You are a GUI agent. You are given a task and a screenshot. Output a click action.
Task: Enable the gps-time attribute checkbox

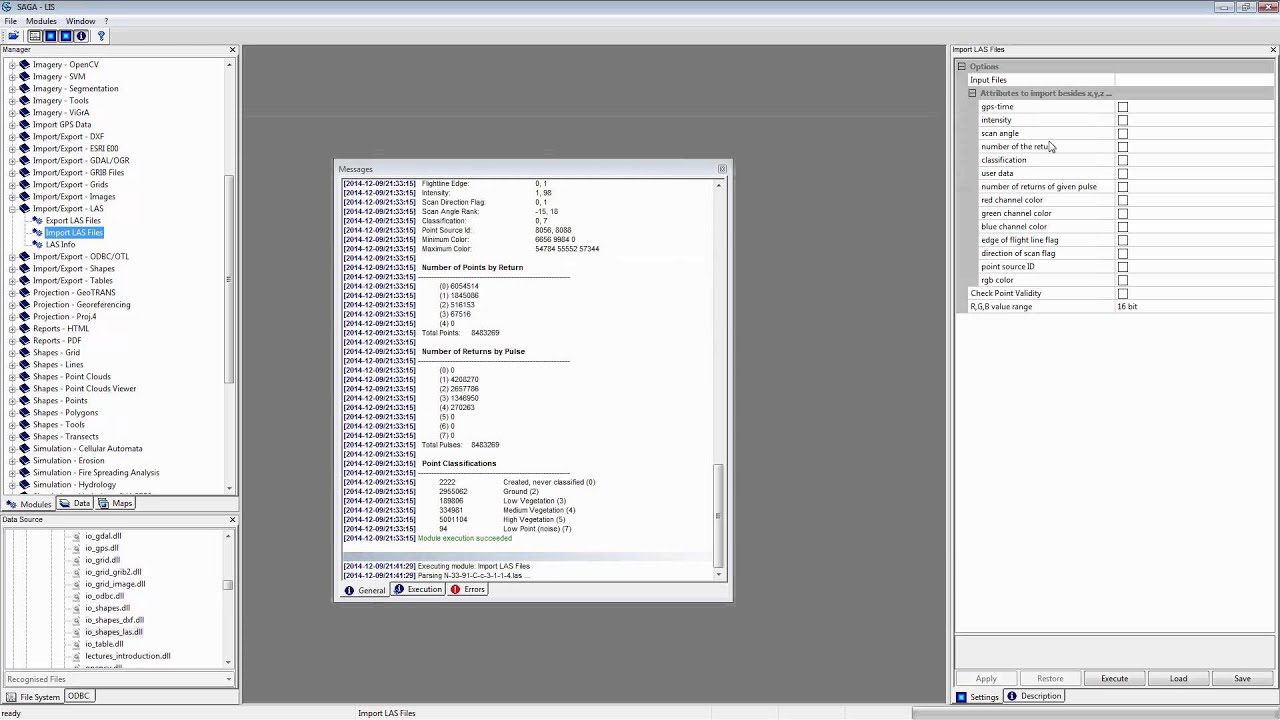coord(1122,107)
